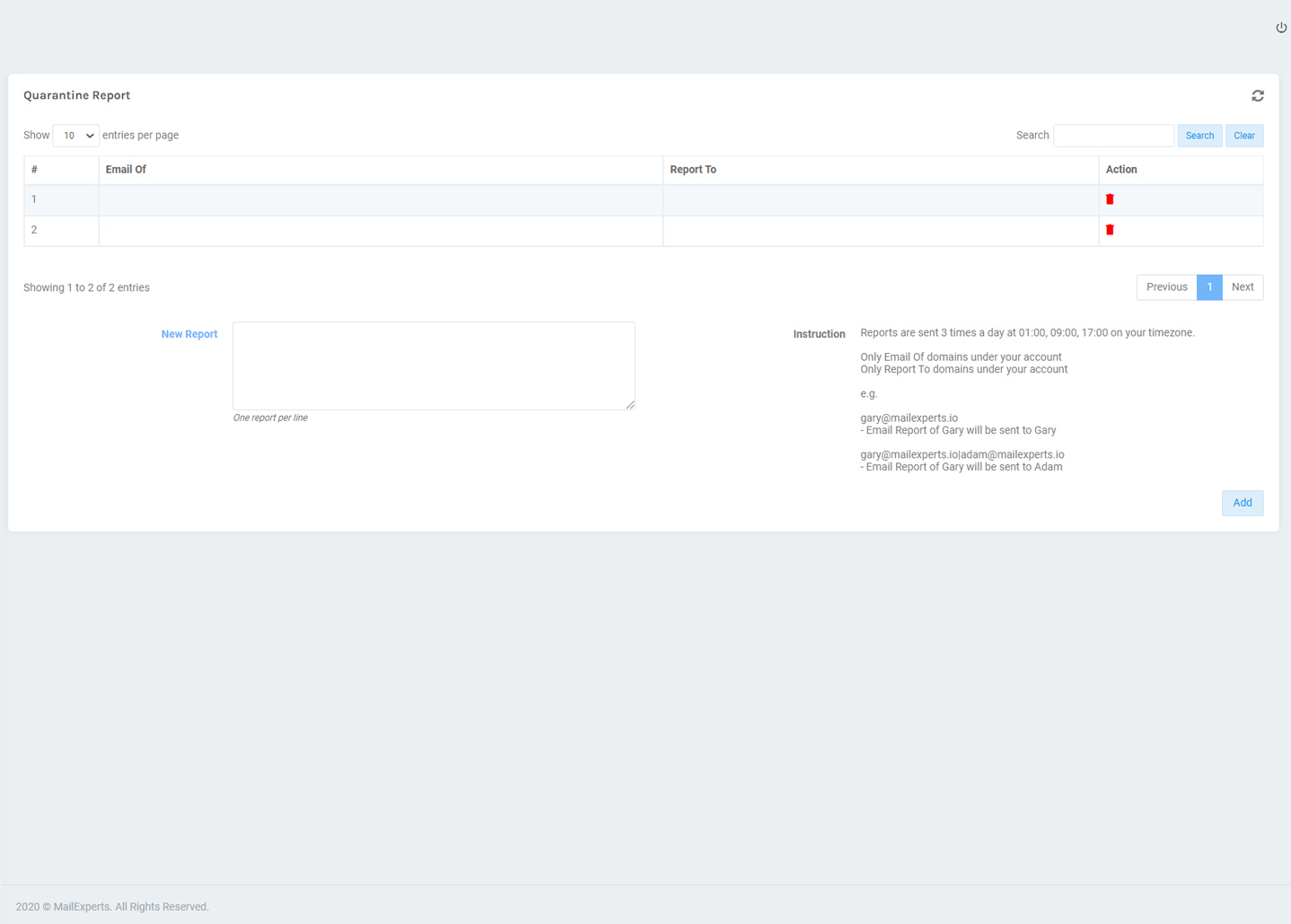Click the MailExperts footer text
This screenshot has height=924, width=1291.
click(112, 906)
